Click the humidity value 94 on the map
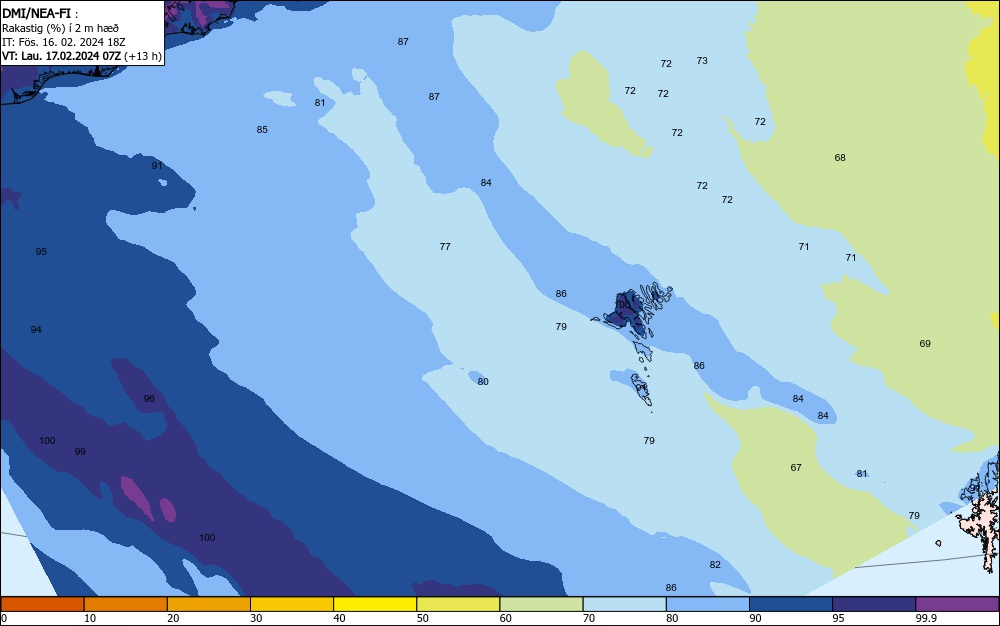The width and height of the screenshot is (1000, 626). pyautogui.click(x=36, y=330)
